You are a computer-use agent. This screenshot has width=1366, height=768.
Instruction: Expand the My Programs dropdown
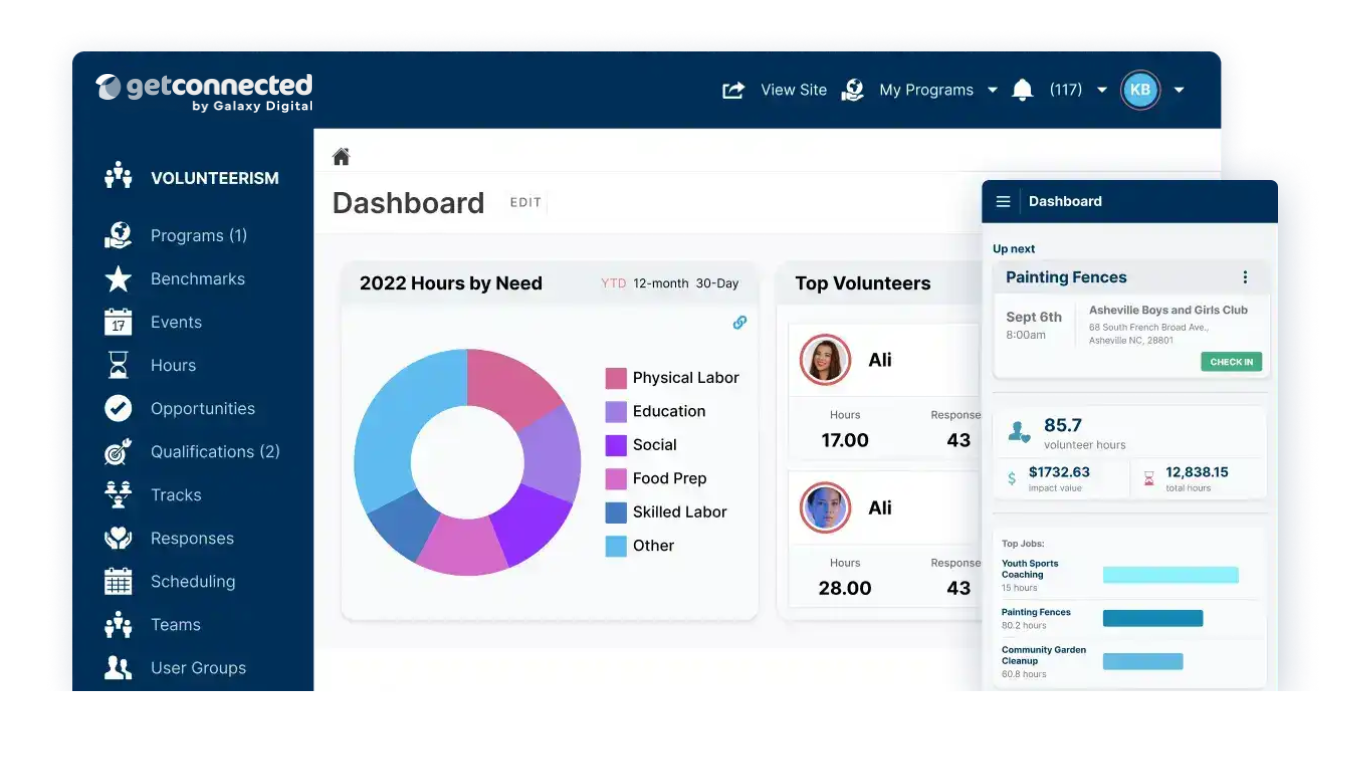991,90
